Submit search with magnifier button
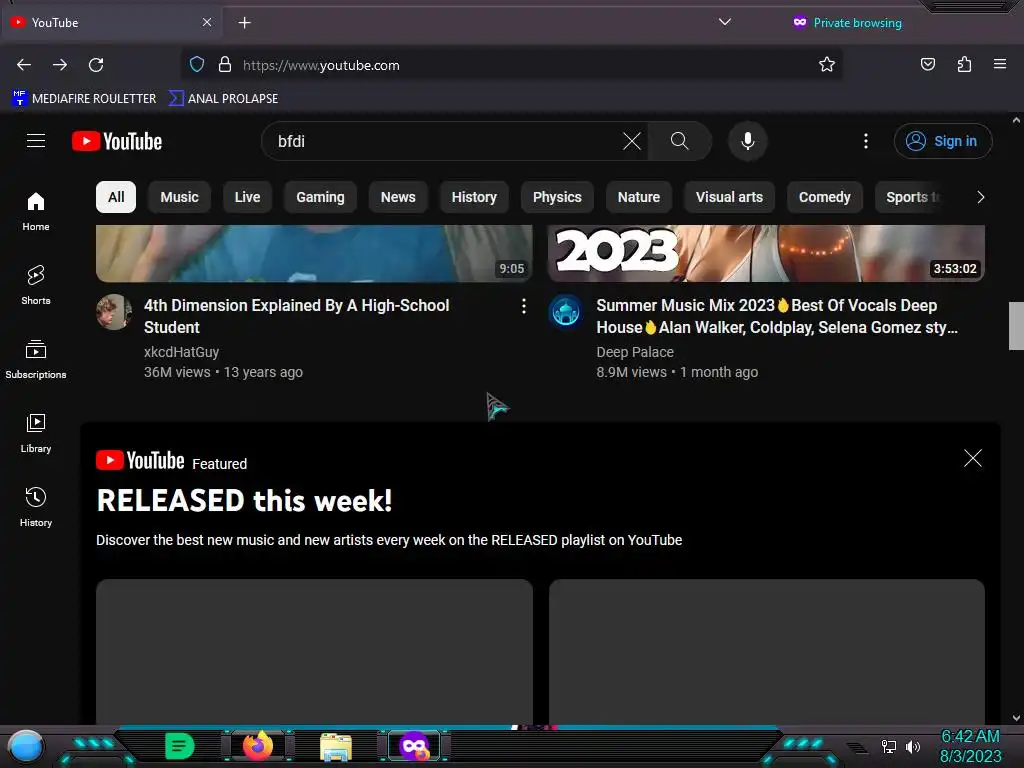 [679, 141]
